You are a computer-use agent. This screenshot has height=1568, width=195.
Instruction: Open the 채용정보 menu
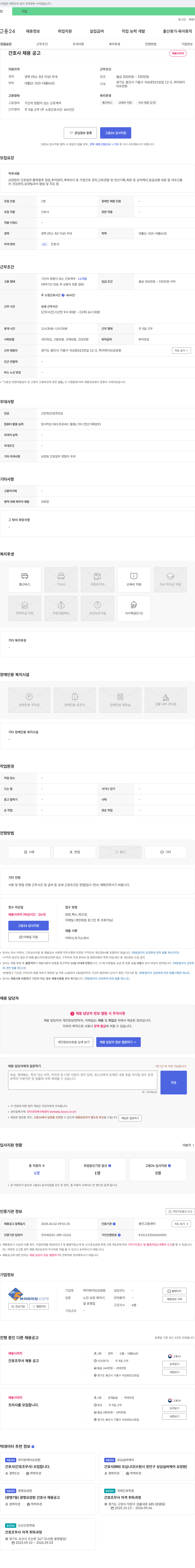(x=33, y=31)
